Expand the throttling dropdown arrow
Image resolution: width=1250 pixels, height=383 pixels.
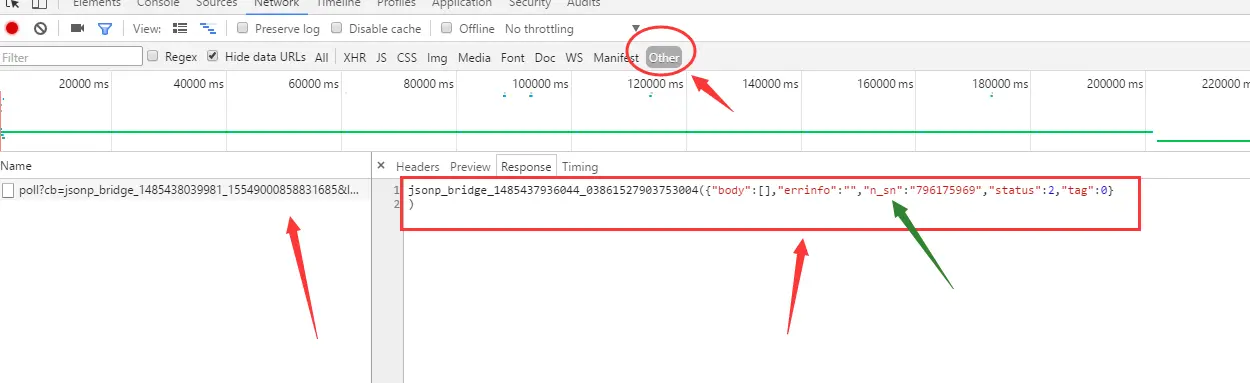pyautogui.click(x=635, y=29)
